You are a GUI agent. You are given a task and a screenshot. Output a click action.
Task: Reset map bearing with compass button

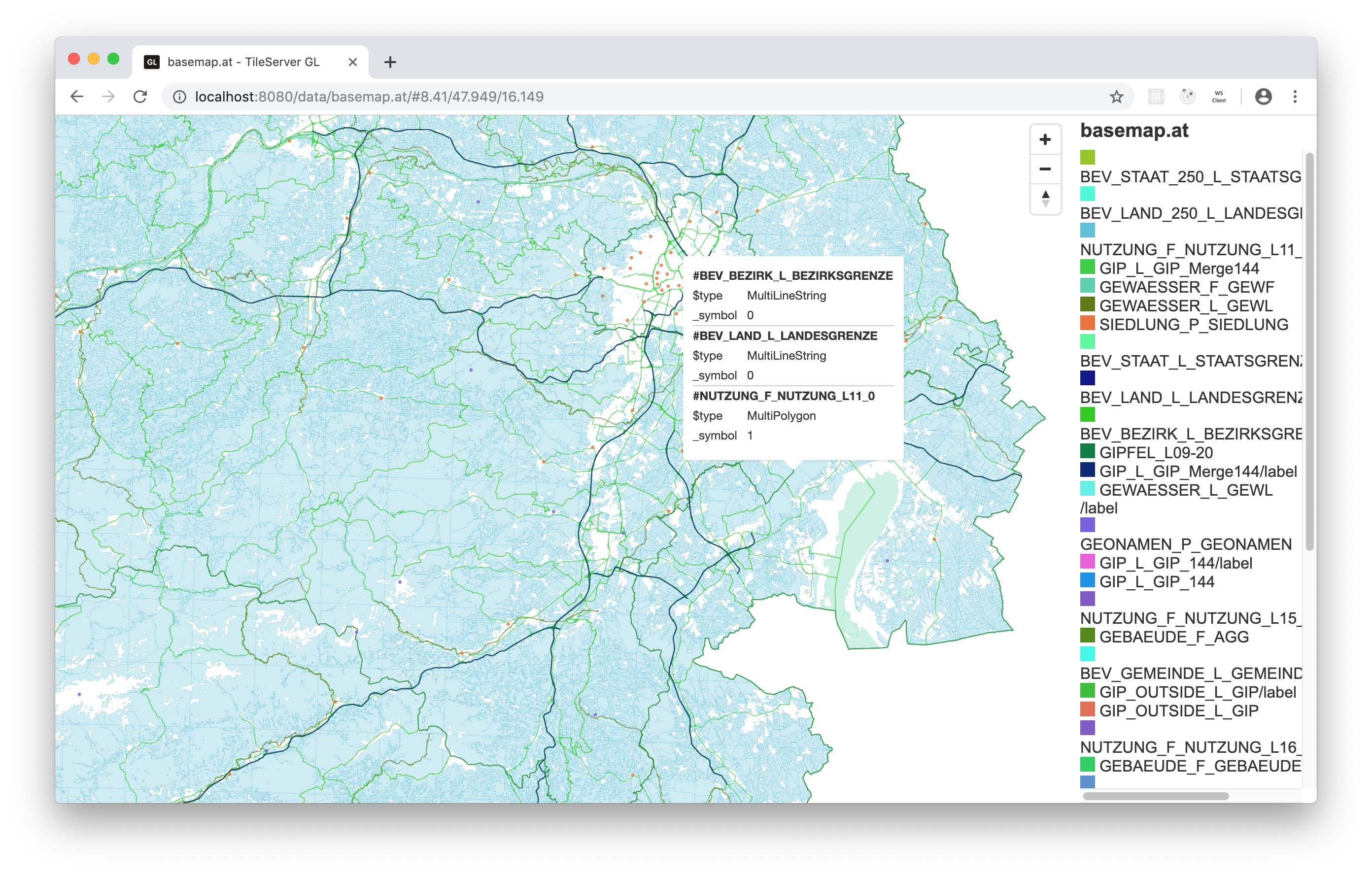pyautogui.click(x=1045, y=199)
